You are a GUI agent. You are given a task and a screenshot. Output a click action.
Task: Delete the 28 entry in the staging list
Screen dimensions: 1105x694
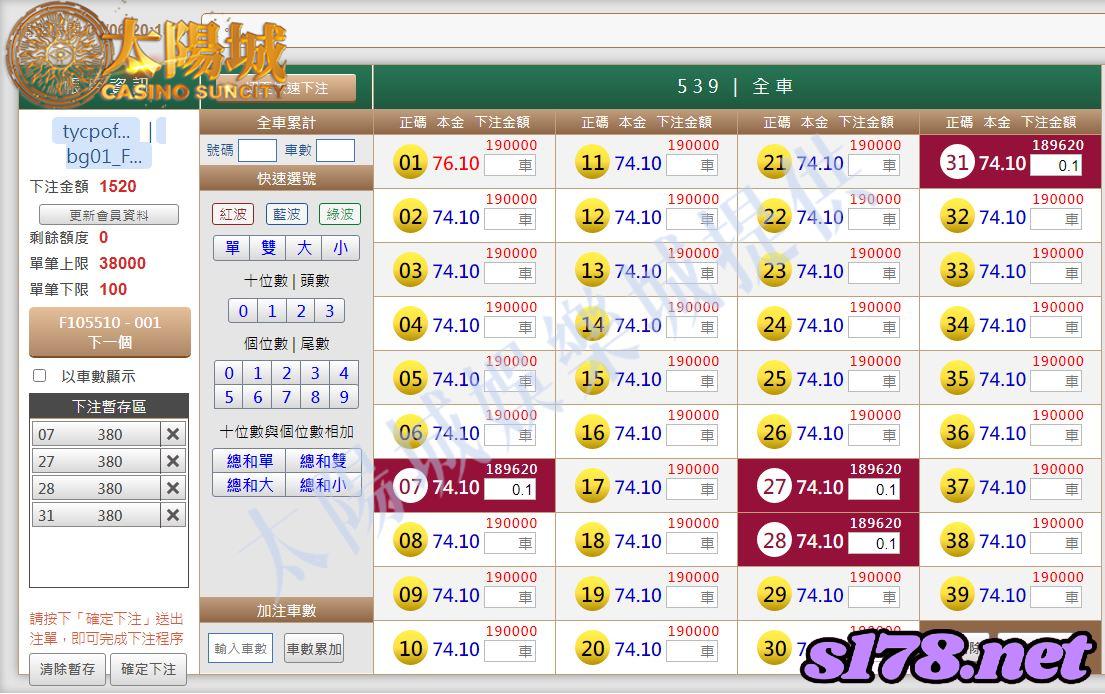(x=173, y=488)
